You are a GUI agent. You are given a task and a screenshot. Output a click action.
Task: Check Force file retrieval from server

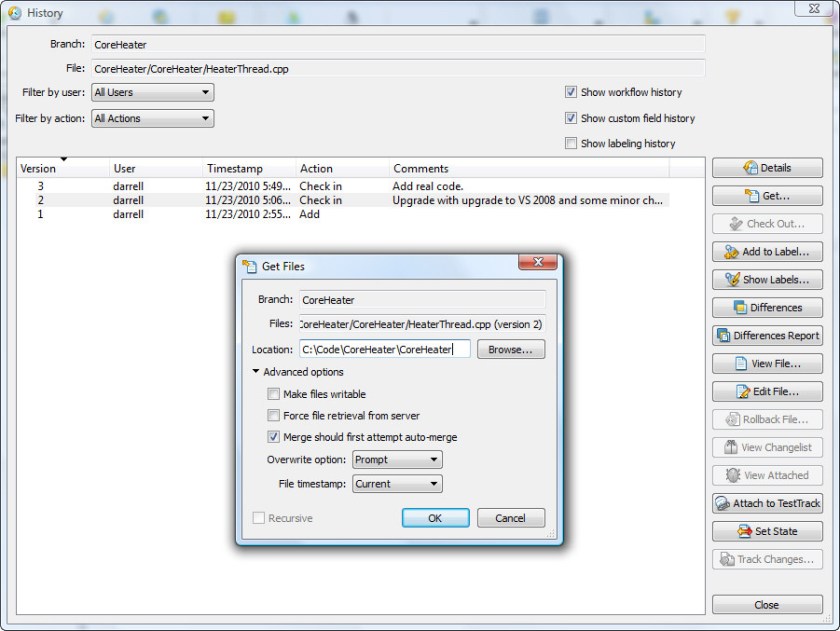click(274, 416)
